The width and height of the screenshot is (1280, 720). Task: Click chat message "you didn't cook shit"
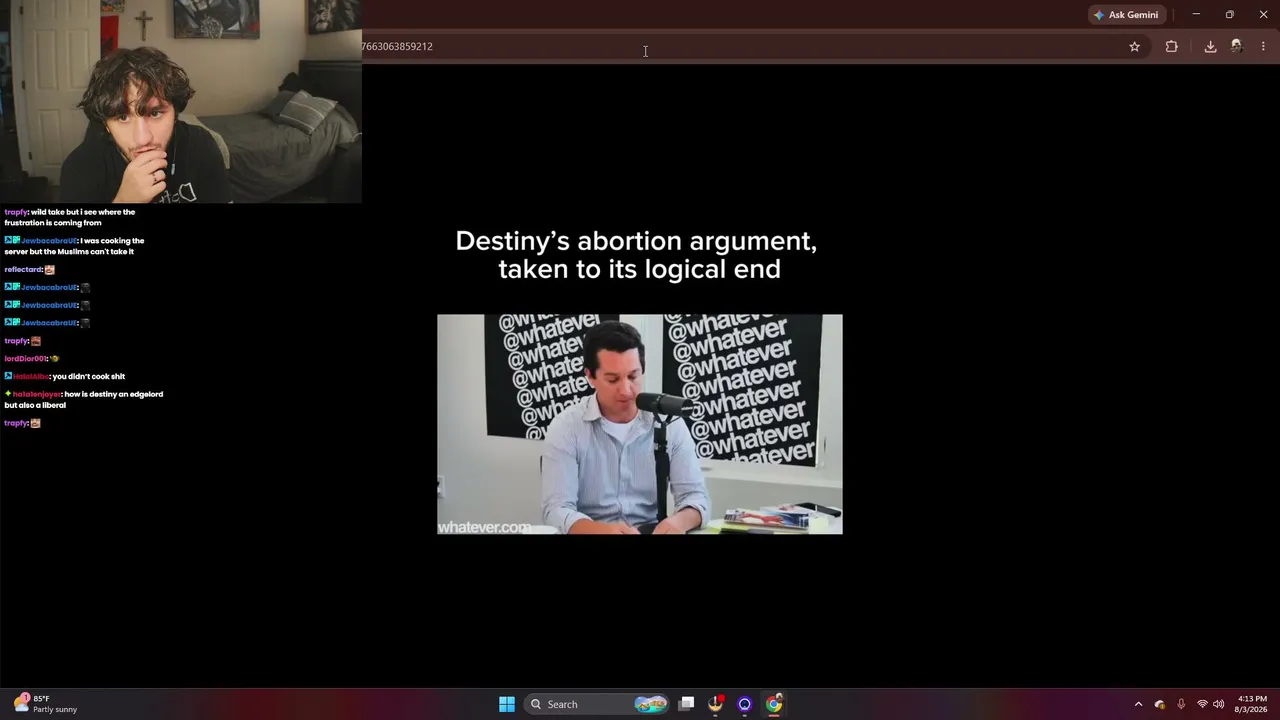[x=89, y=377]
